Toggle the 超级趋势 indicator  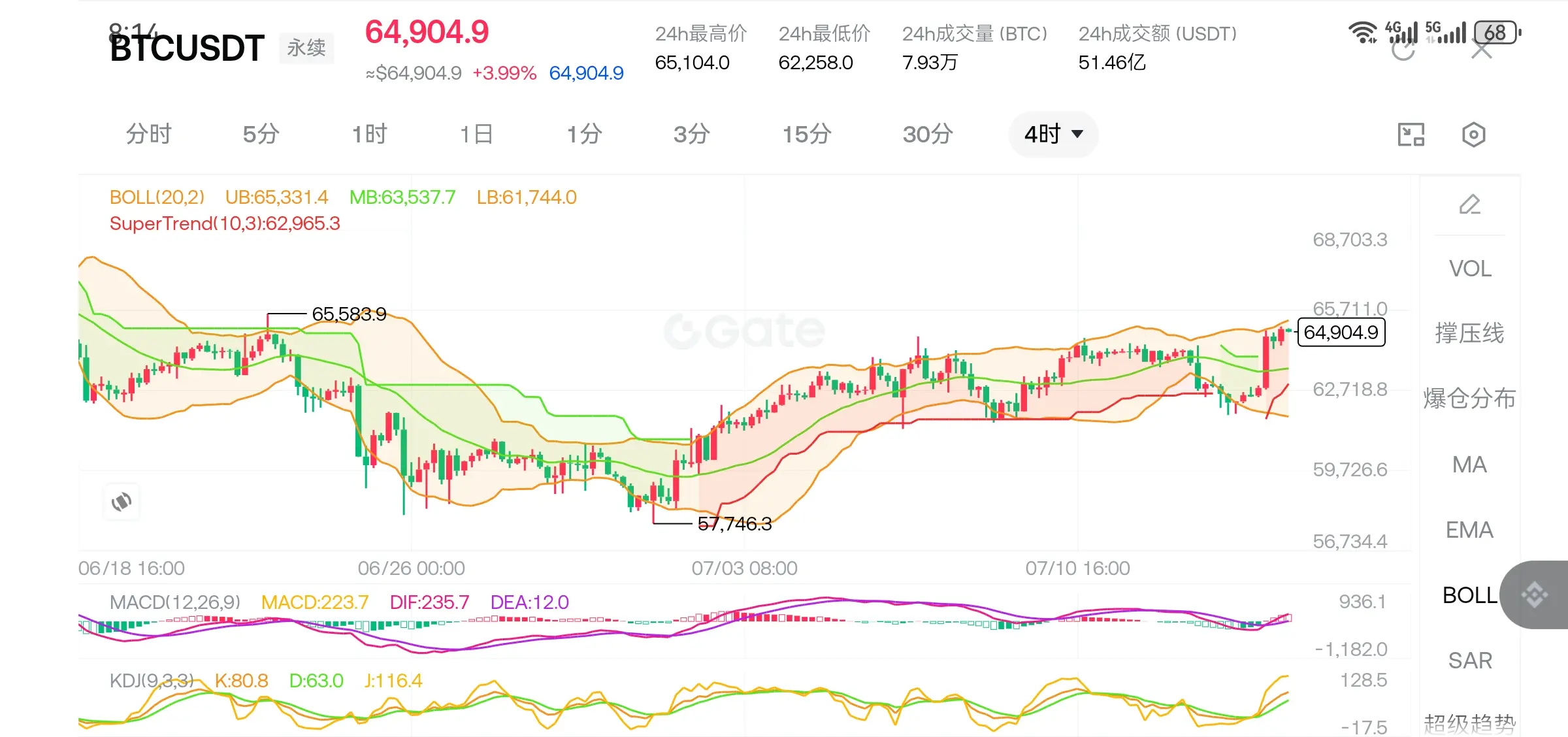[1470, 724]
